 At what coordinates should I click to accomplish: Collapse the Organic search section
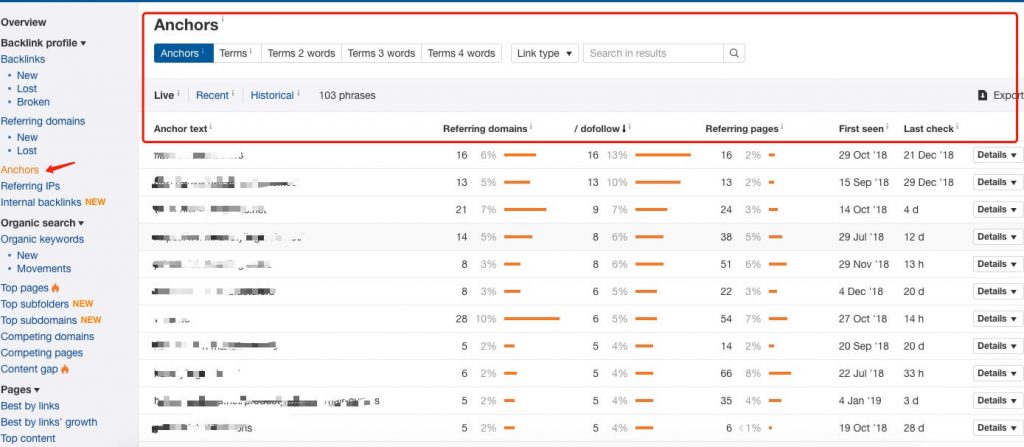[42, 223]
